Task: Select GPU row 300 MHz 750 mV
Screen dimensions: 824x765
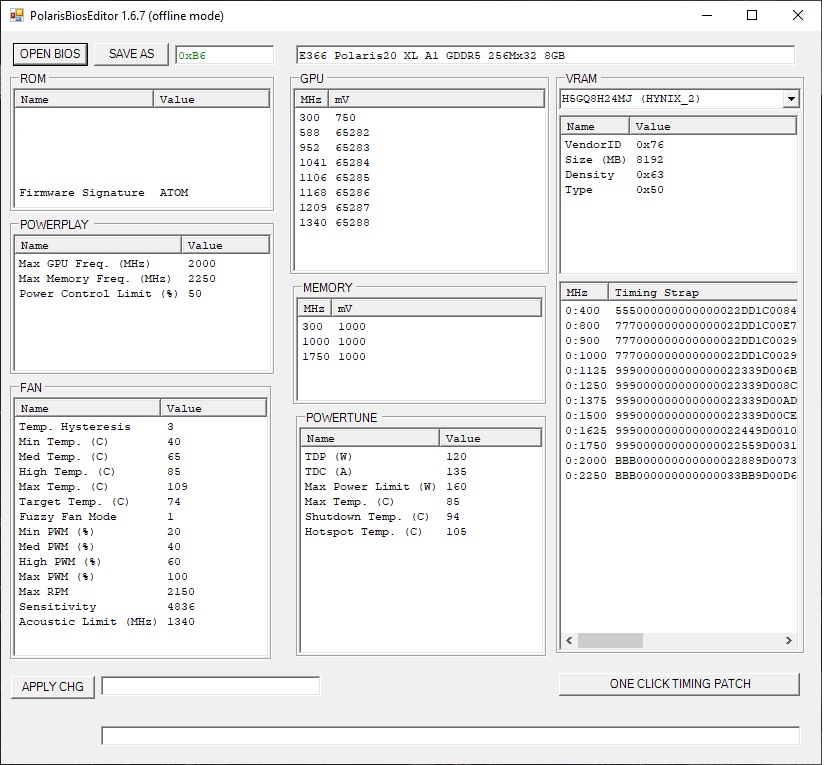Action: coord(419,118)
